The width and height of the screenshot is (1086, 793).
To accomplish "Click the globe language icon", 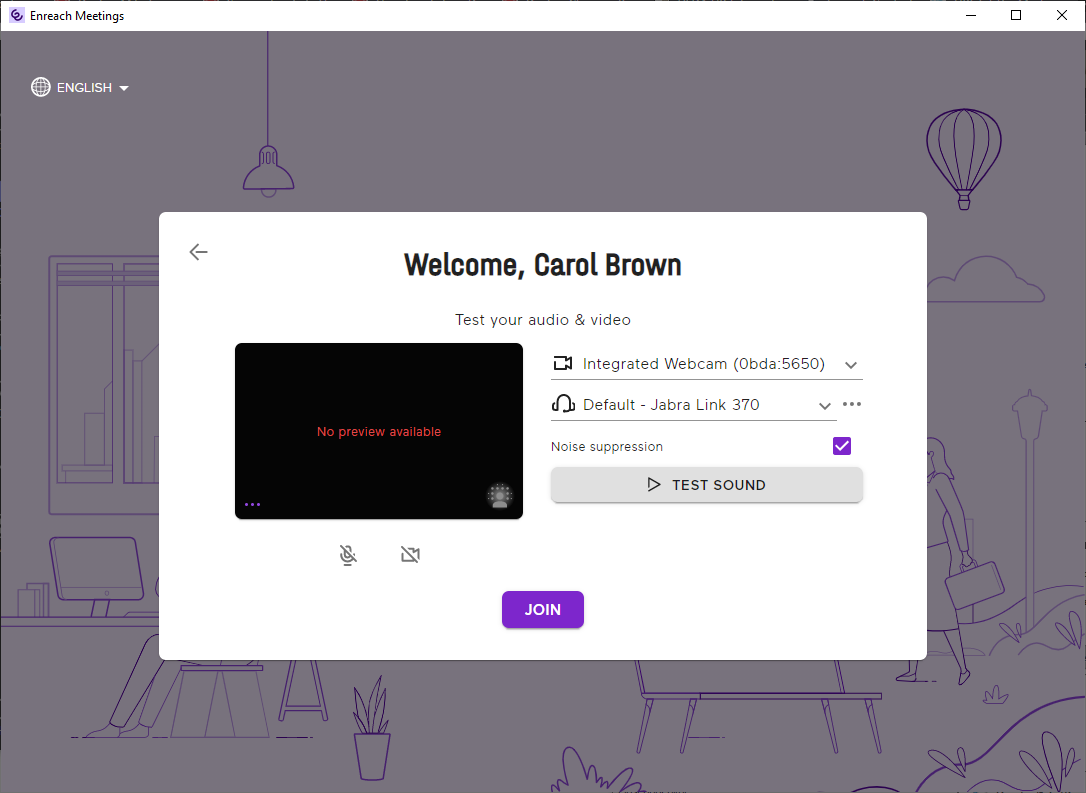I will pyautogui.click(x=41, y=88).
